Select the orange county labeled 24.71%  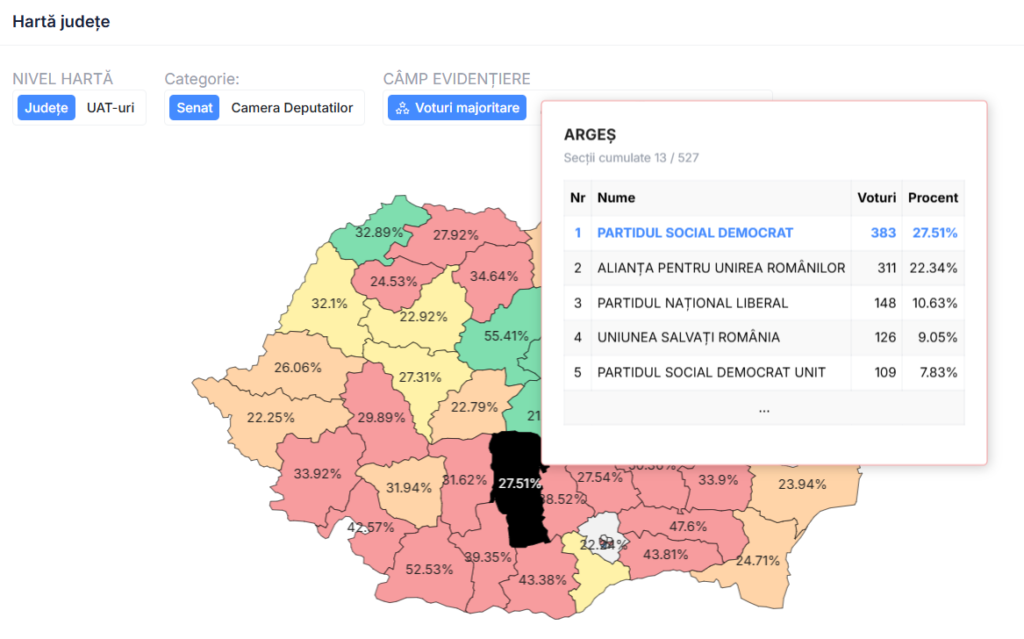point(757,560)
